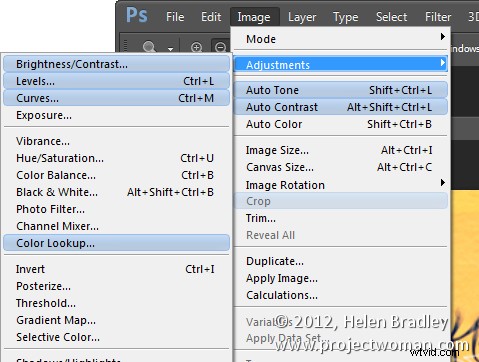Choose Auto Color
Viewport: 479px width, 362px height.
click(340, 124)
